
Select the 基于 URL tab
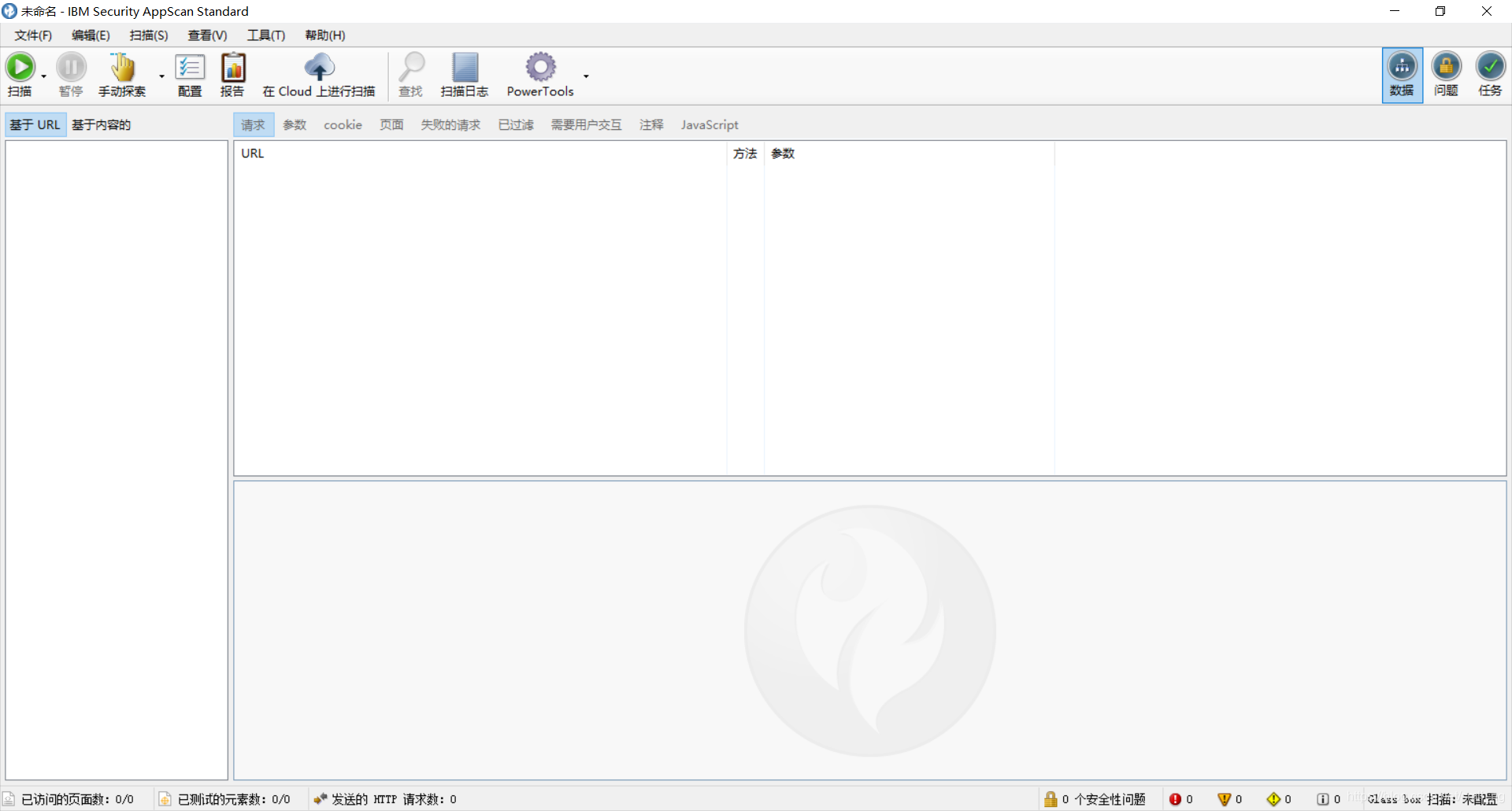click(x=35, y=124)
